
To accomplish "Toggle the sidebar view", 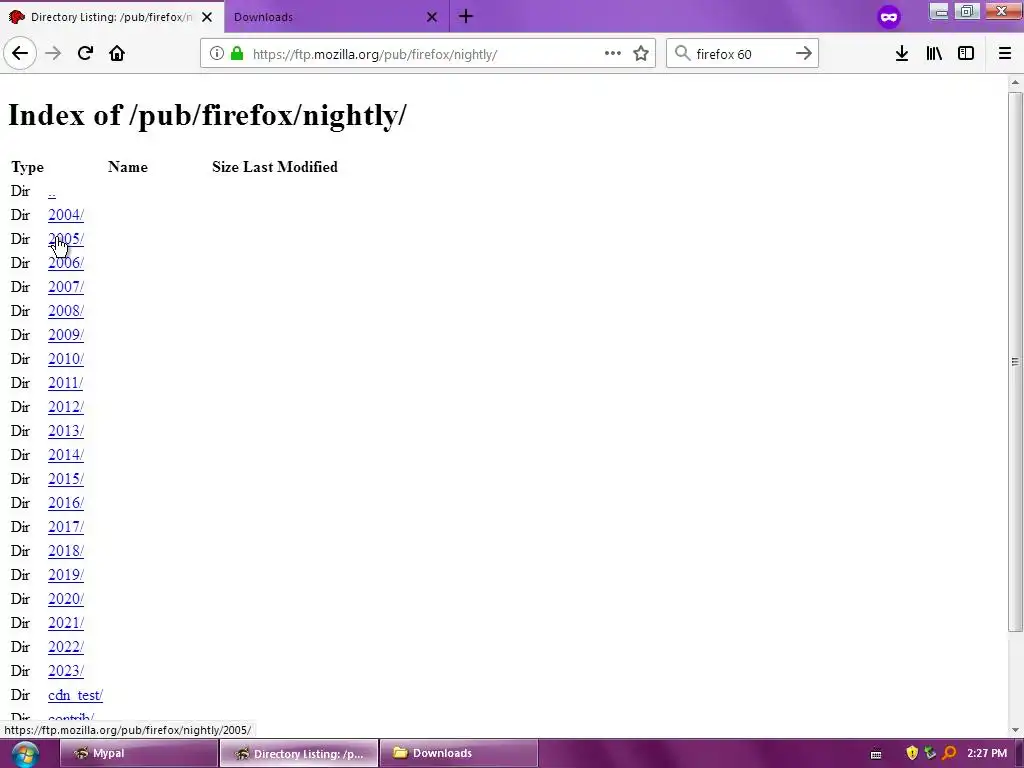I will pos(966,54).
